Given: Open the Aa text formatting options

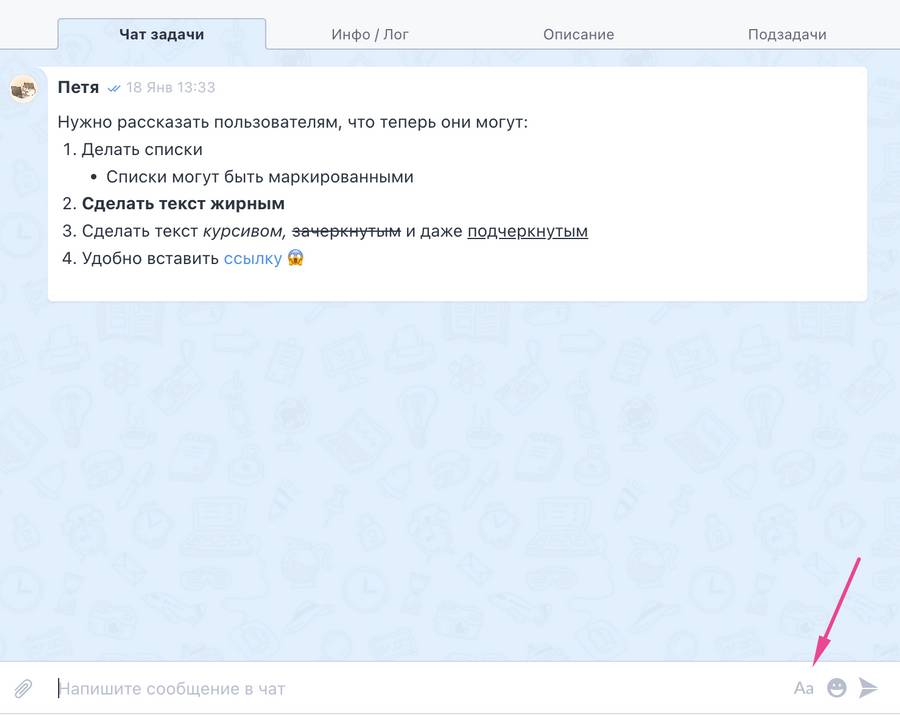Looking at the screenshot, I should pos(803,689).
